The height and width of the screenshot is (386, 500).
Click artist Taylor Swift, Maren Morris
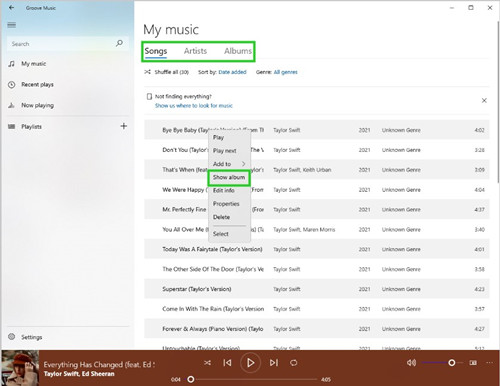[x=304, y=229]
